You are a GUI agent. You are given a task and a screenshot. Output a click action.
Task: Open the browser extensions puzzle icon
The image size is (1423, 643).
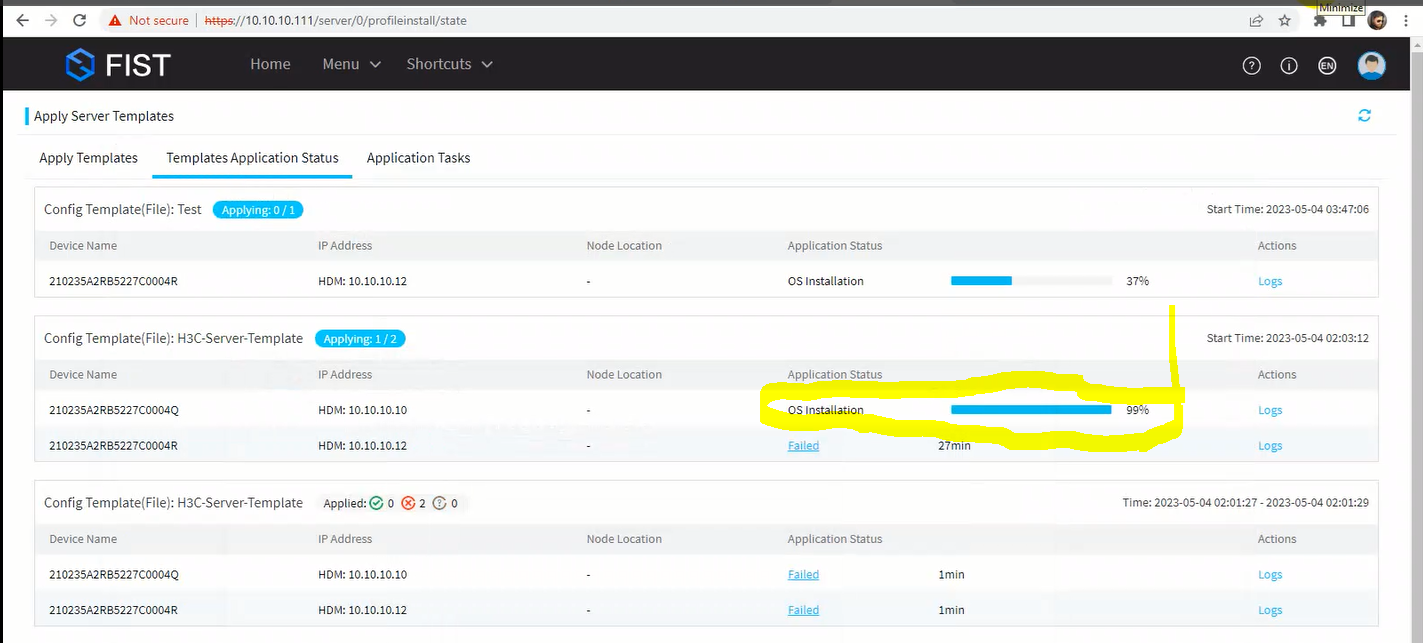pyautogui.click(x=1321, y=20)
